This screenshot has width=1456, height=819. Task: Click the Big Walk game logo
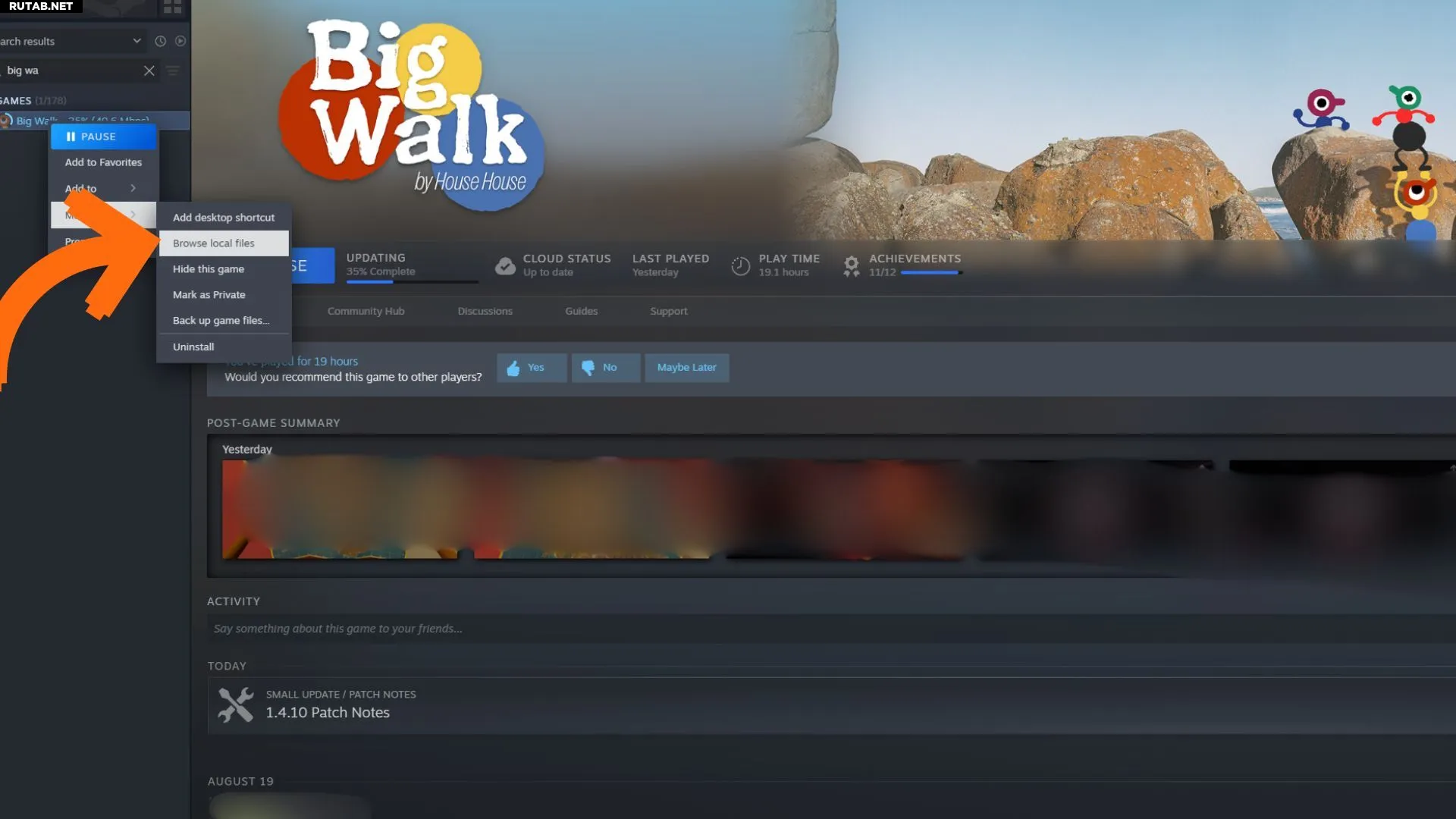[x=412, y=114]
